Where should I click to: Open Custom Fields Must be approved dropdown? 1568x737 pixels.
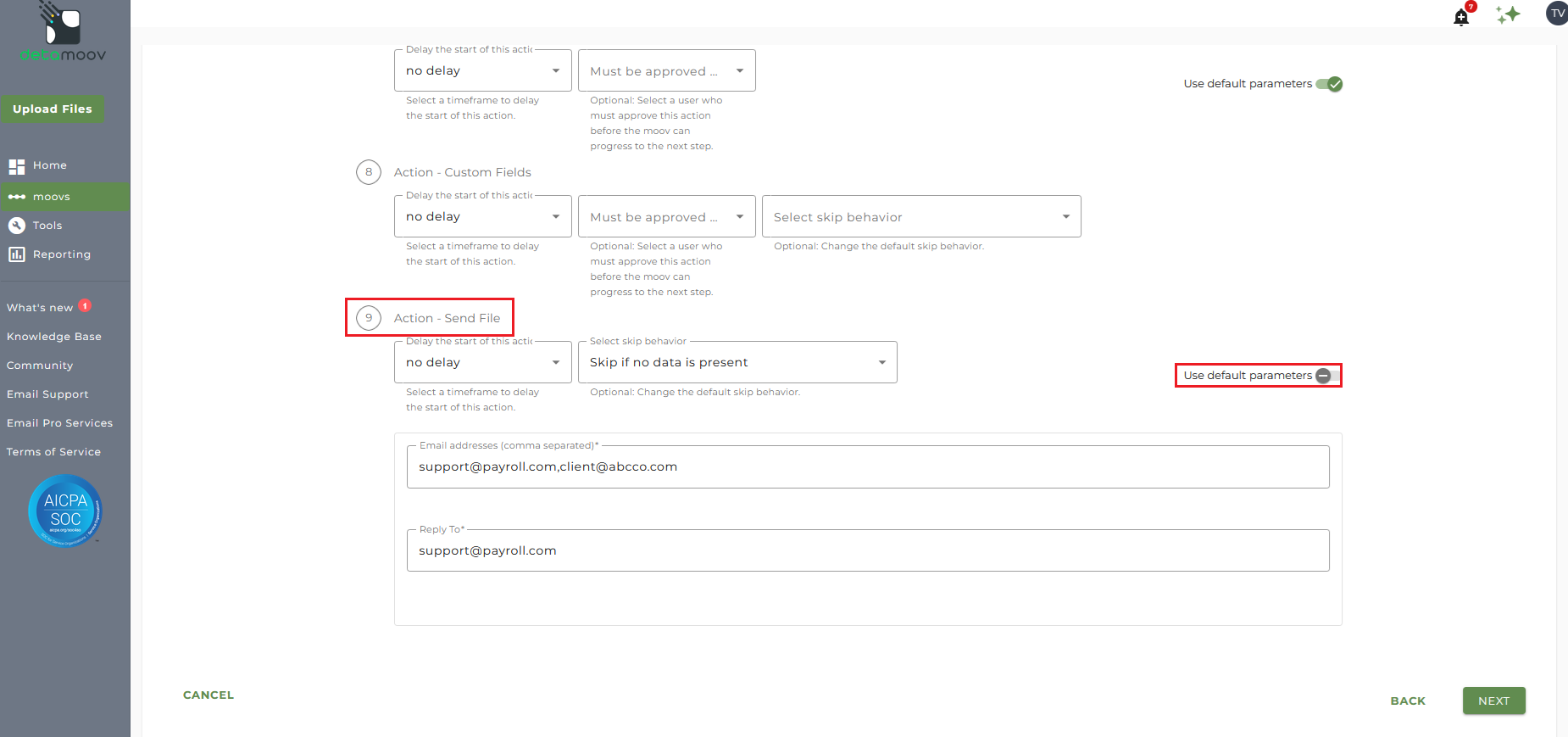point(667,217)
